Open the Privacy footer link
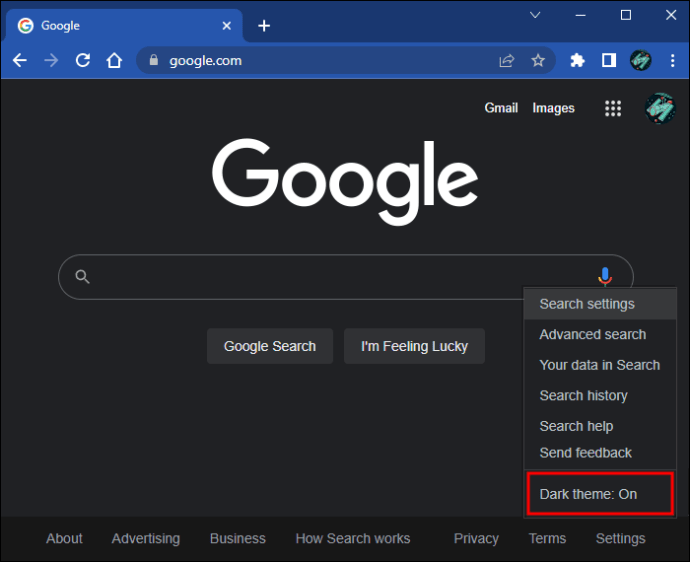 [x=476, y=538]
